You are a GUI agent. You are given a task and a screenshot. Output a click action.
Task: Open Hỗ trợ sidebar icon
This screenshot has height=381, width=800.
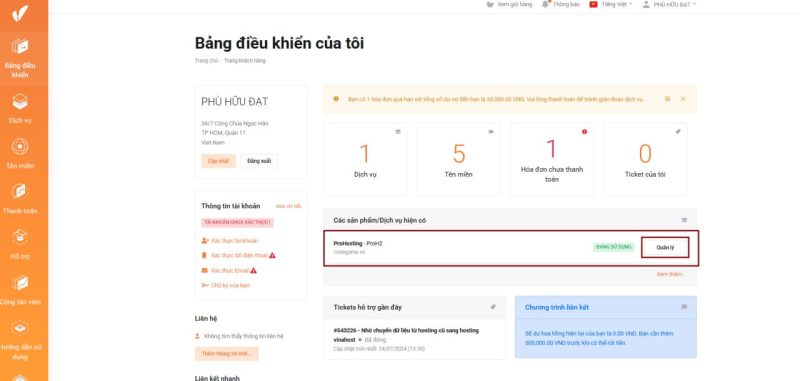(20, 237)
